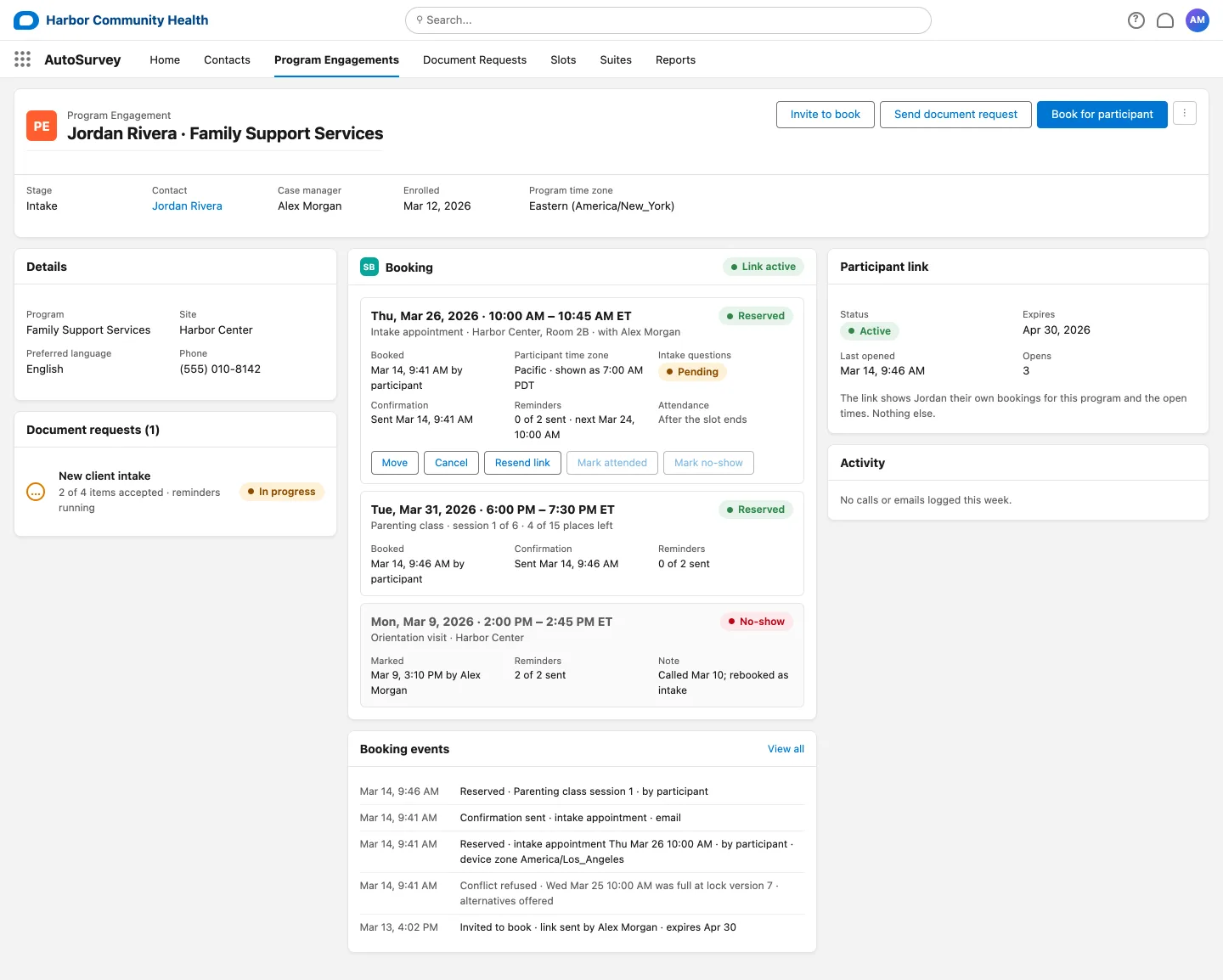Click the Link active status badge

click(764, 267)
